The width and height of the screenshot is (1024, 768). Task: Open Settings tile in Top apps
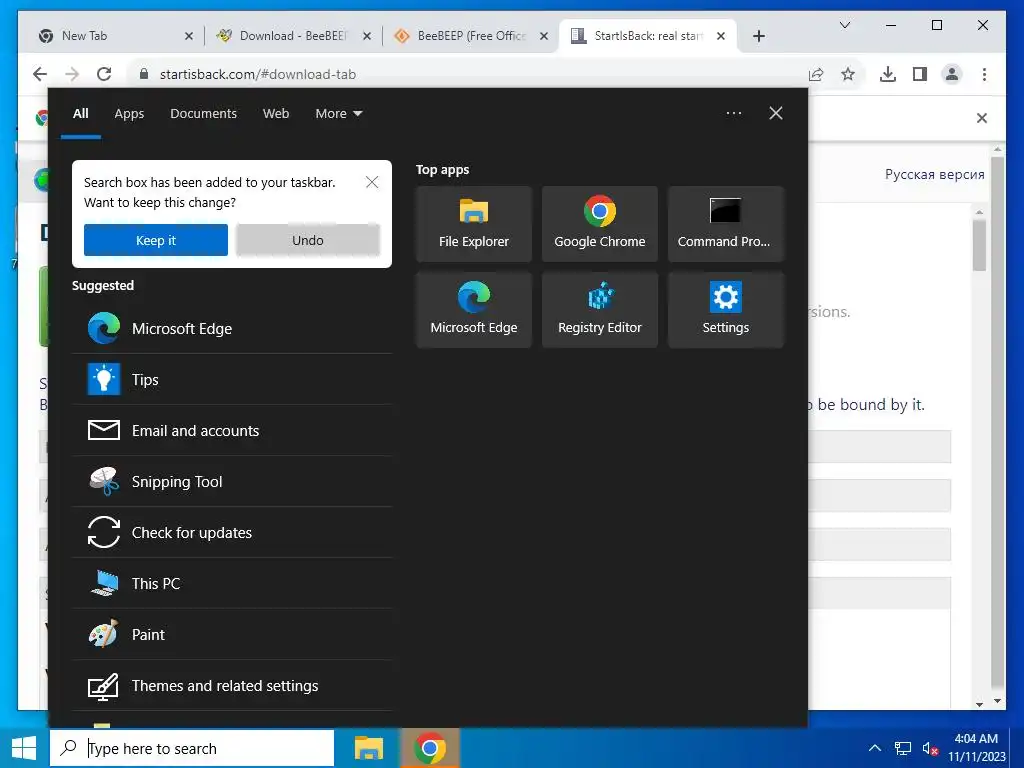click(x=726, y=310)
